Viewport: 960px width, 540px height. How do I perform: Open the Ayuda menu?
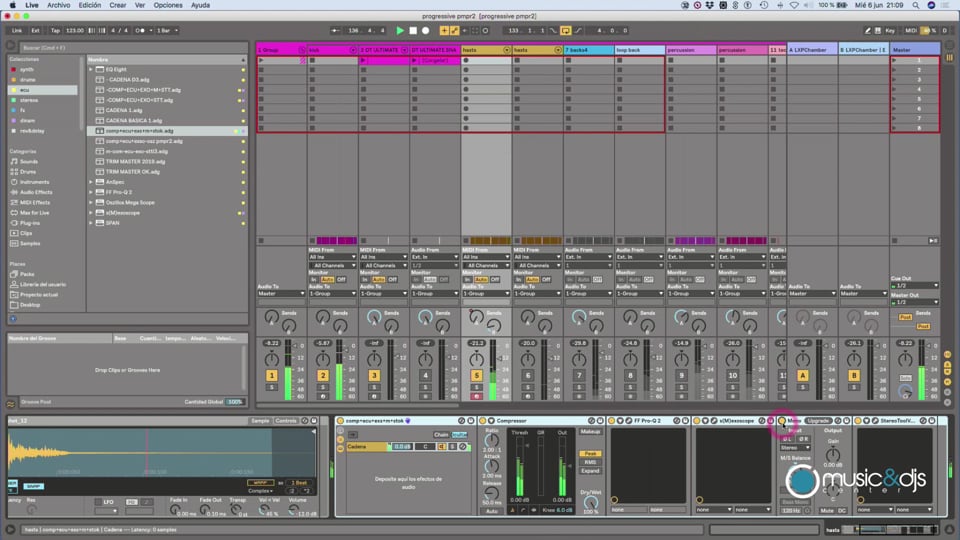200,5
